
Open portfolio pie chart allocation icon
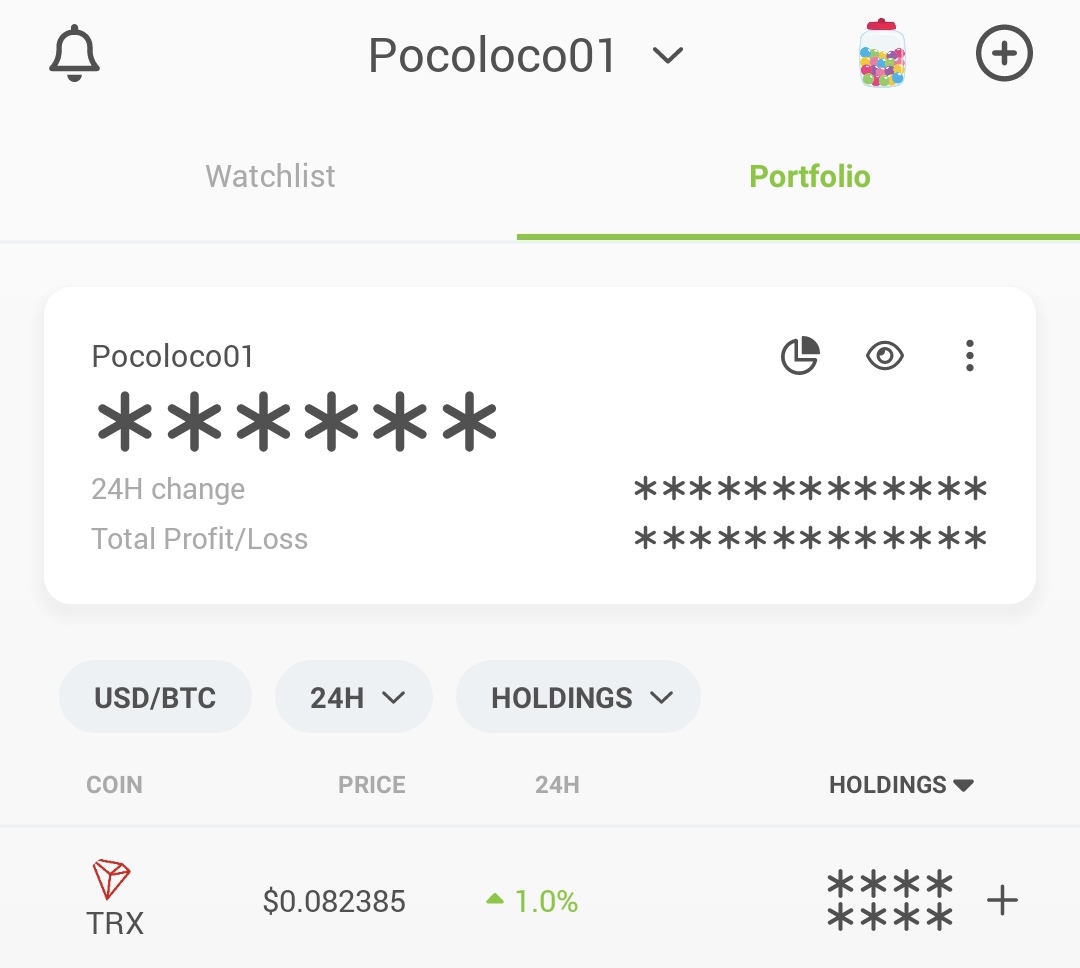click(x=800, y=356)
